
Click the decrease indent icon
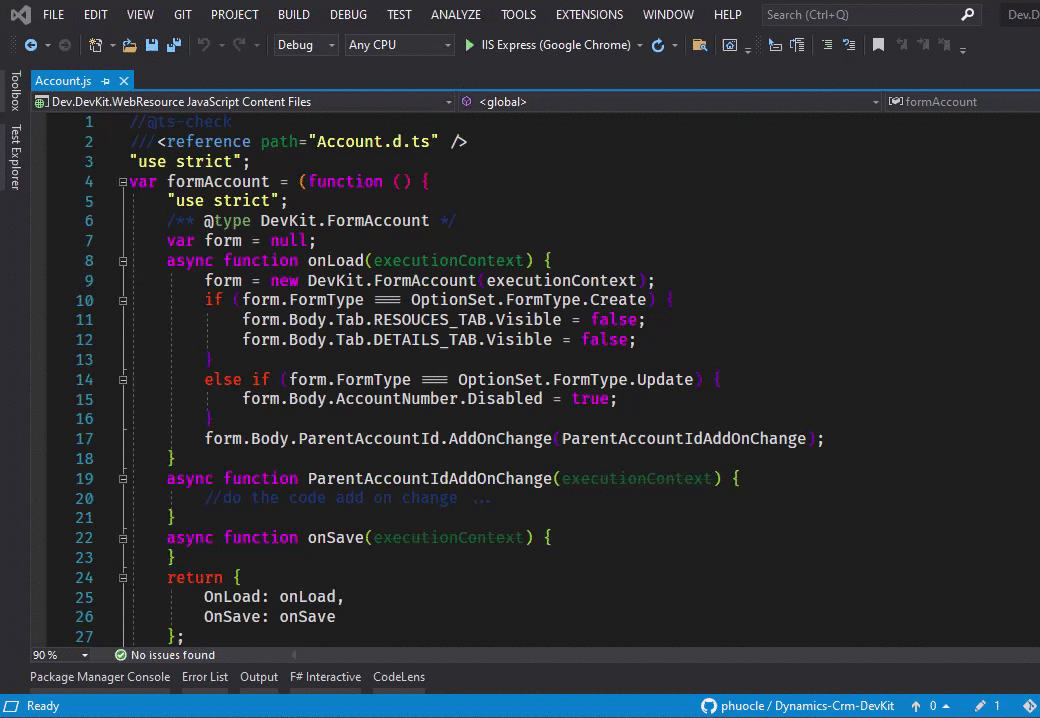pos(775,45)
